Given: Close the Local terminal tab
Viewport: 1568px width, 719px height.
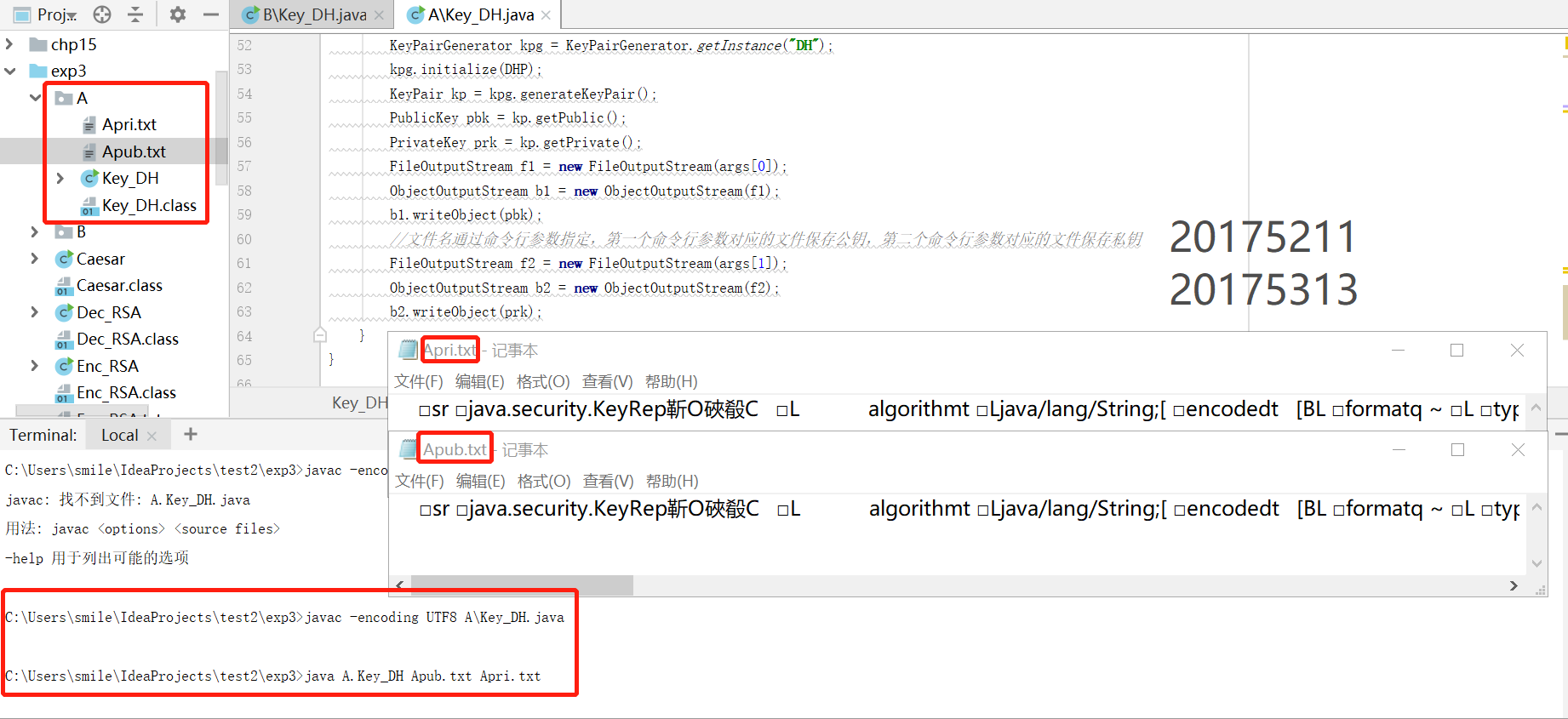Looking at the screenshot, I should pos(152,436).
